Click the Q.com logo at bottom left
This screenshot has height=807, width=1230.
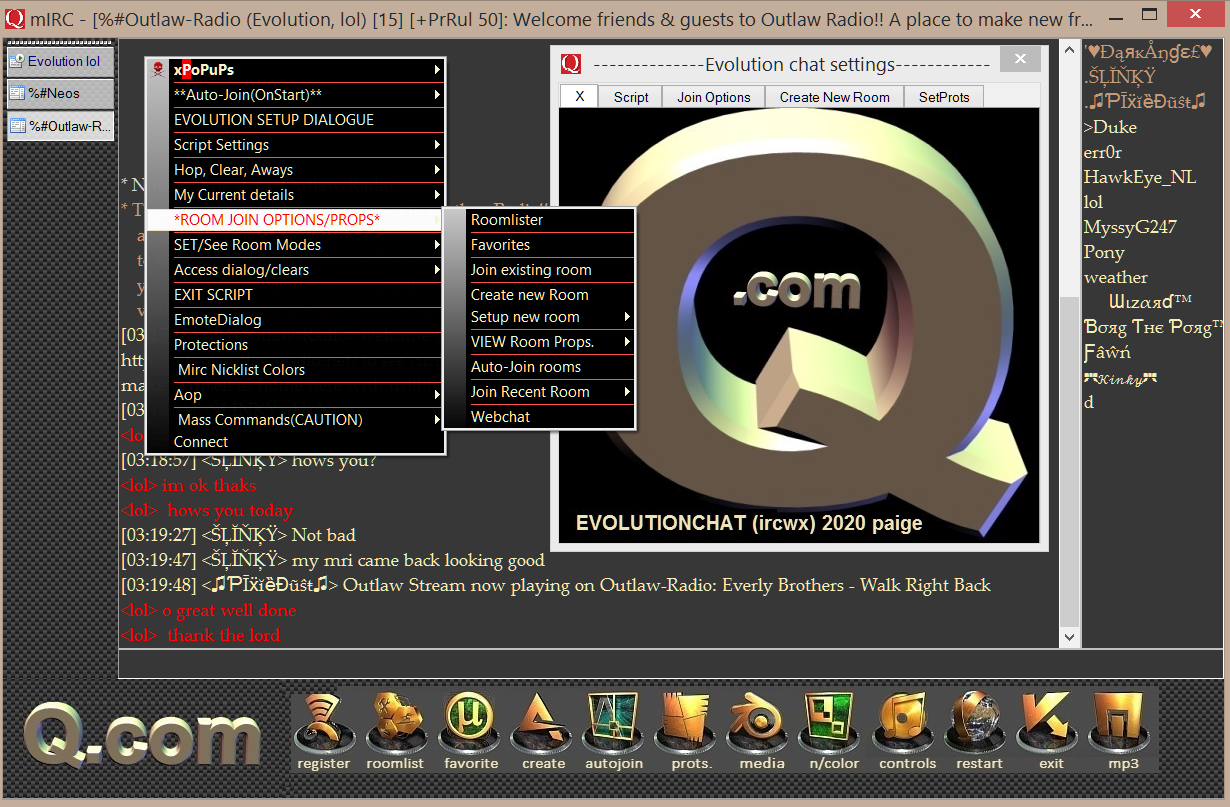[x=142, y=736]
